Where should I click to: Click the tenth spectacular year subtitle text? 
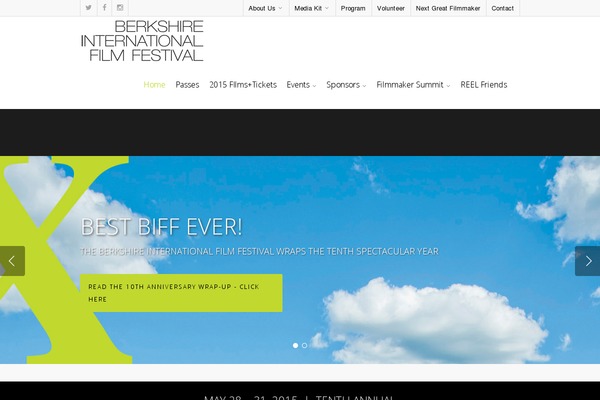pos(259,251)
